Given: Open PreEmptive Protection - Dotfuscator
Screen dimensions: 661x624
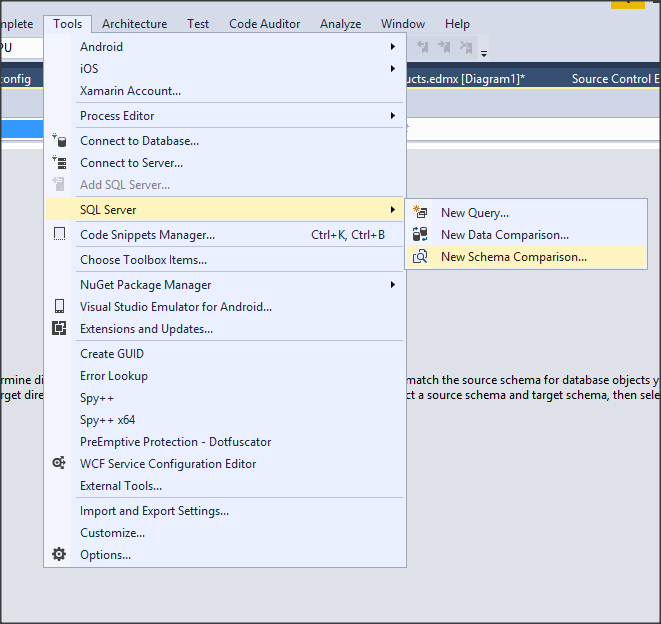Looking at the screenshot, I should 225,441.
